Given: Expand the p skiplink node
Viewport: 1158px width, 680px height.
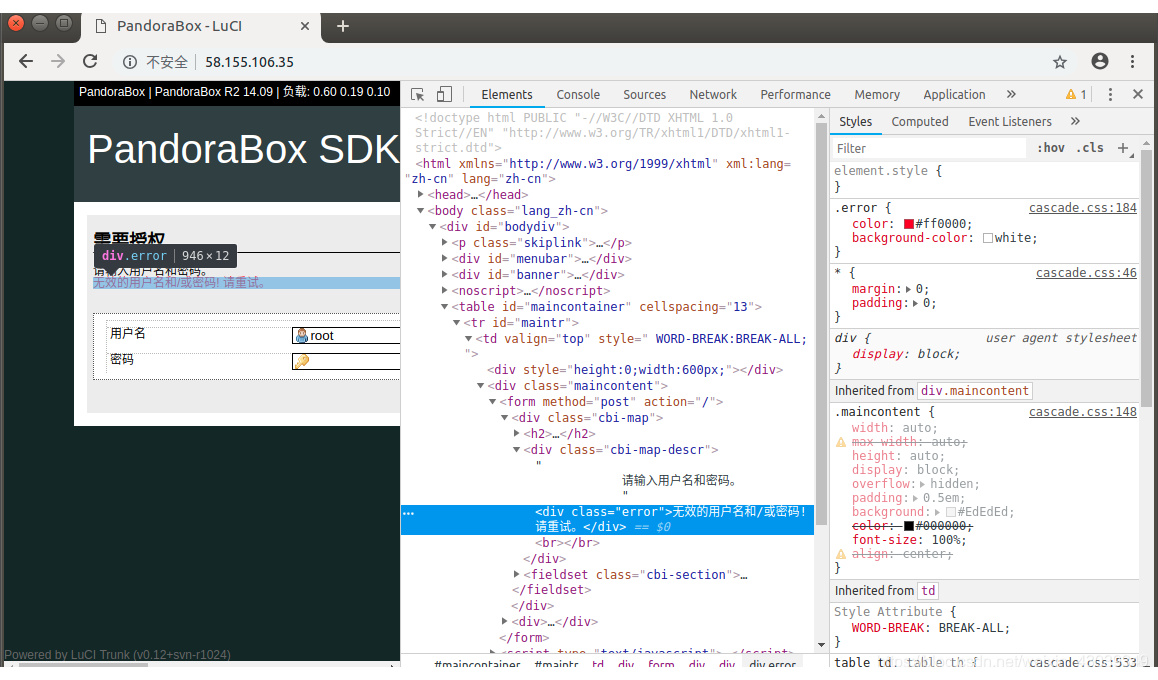Looking at the screenshot, I should (445, 243).
